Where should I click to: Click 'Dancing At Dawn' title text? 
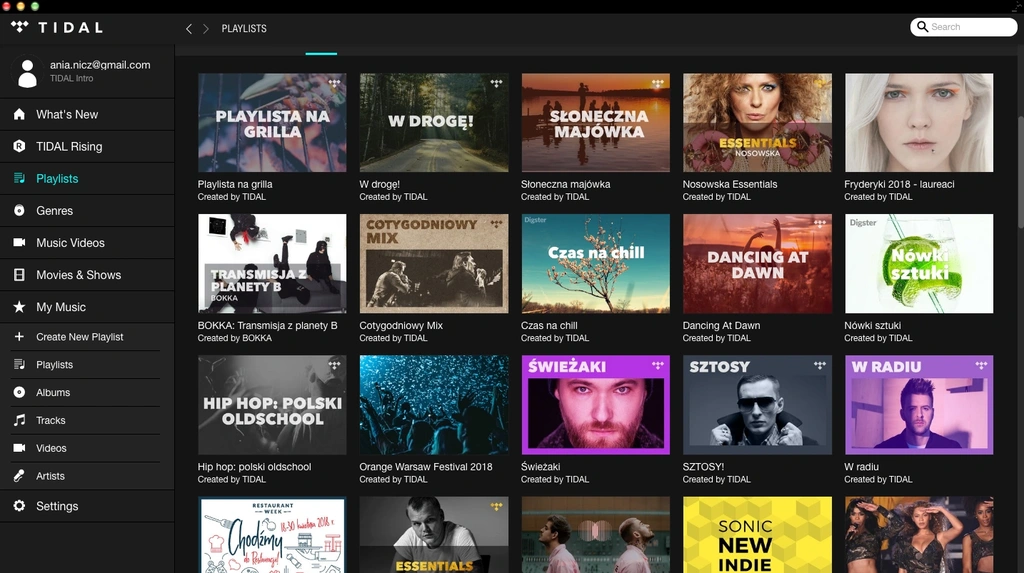tap(721, 325)
